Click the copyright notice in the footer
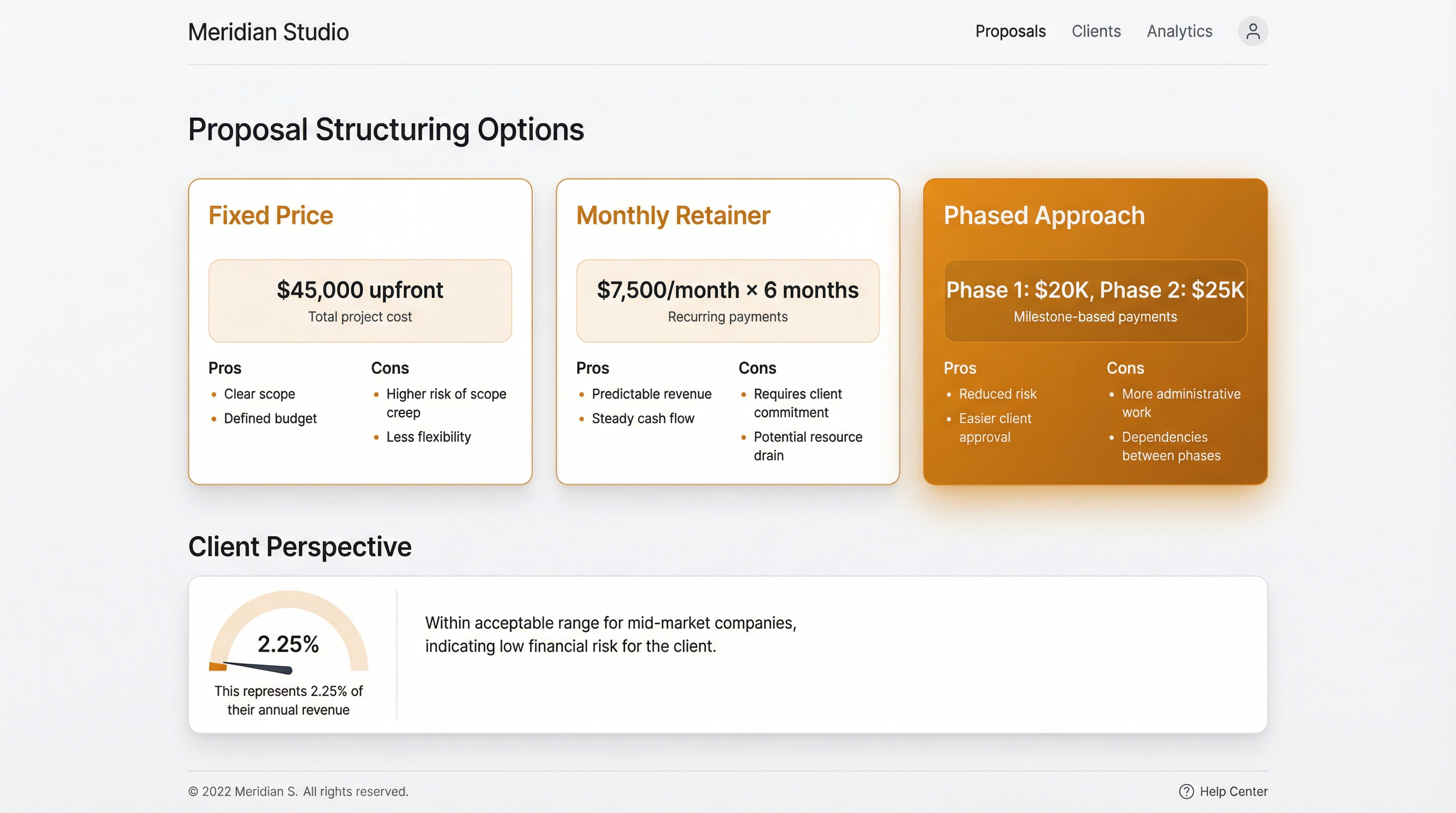The image size is (1456, 813). tap(298, 791)
